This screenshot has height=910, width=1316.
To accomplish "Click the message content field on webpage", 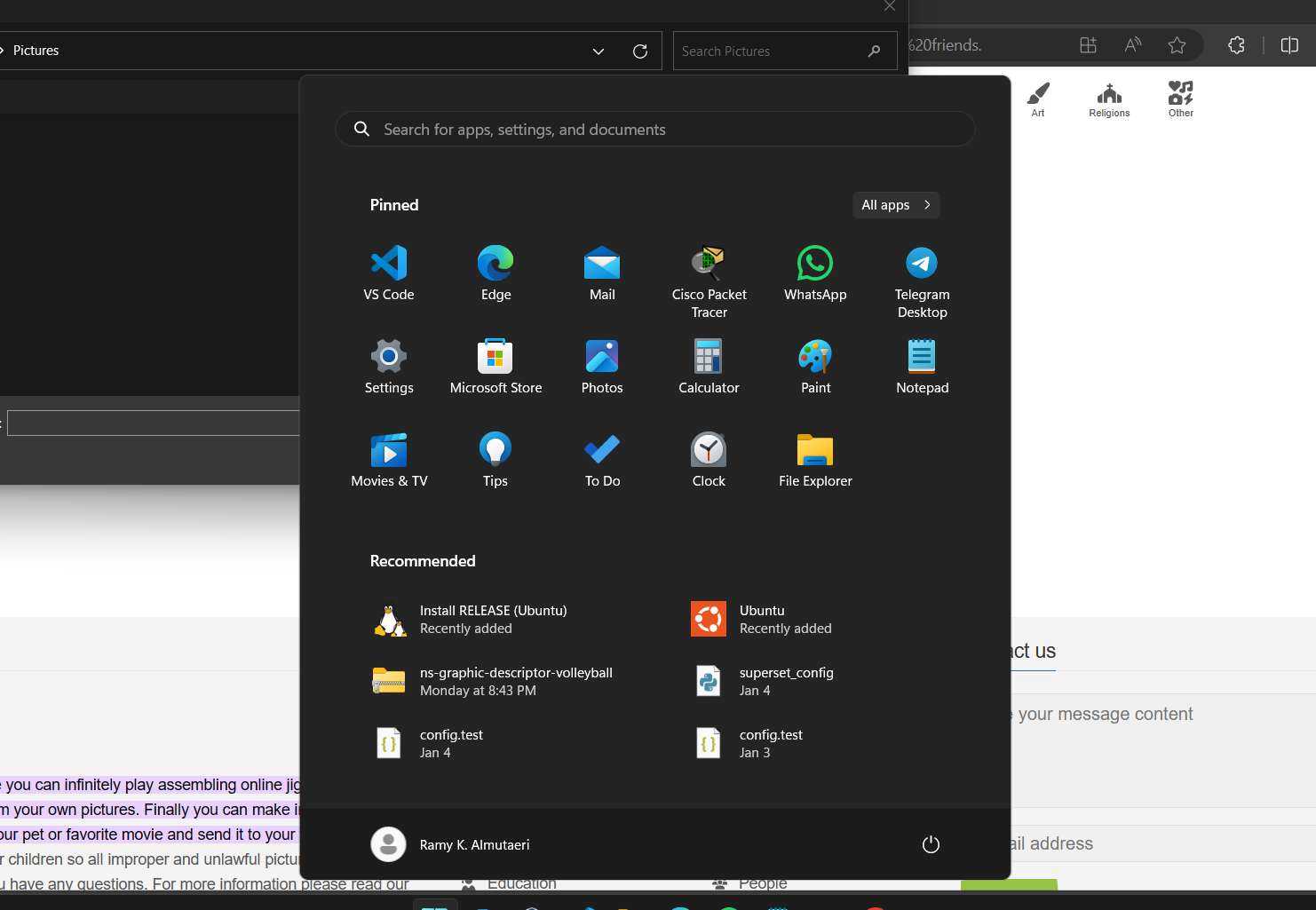I will pos(1163,750).
